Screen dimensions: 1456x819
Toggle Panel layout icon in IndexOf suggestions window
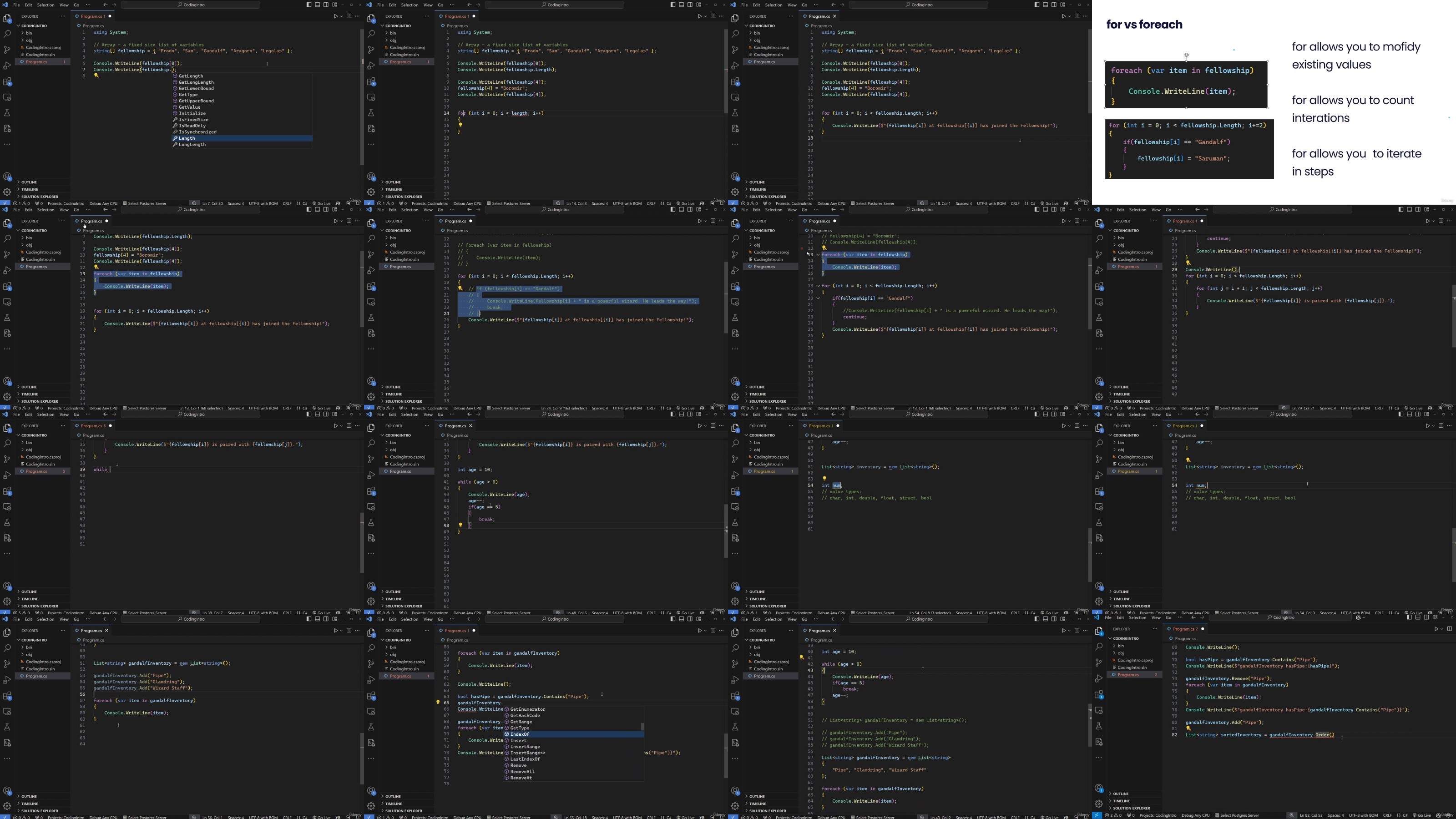pos(681,619)
